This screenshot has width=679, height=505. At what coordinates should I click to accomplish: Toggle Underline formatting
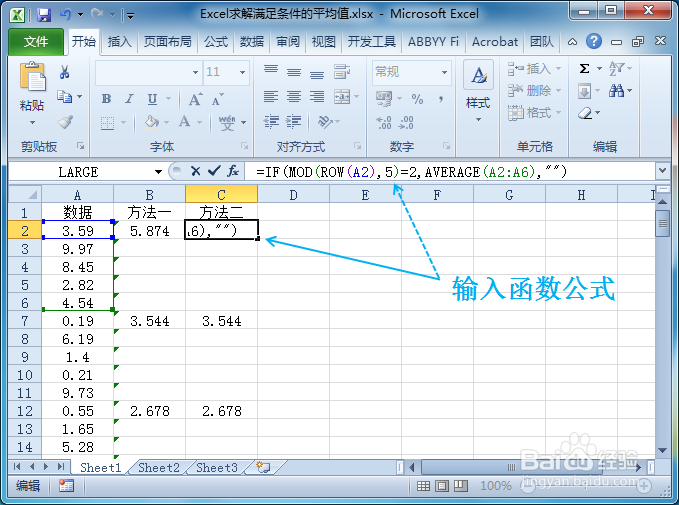coord(152,99)
